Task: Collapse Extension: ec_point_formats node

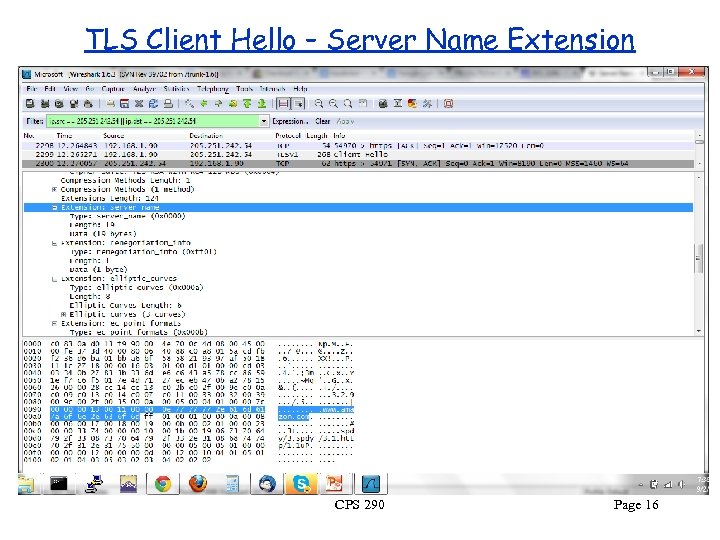Action: [x=55, y=323]
